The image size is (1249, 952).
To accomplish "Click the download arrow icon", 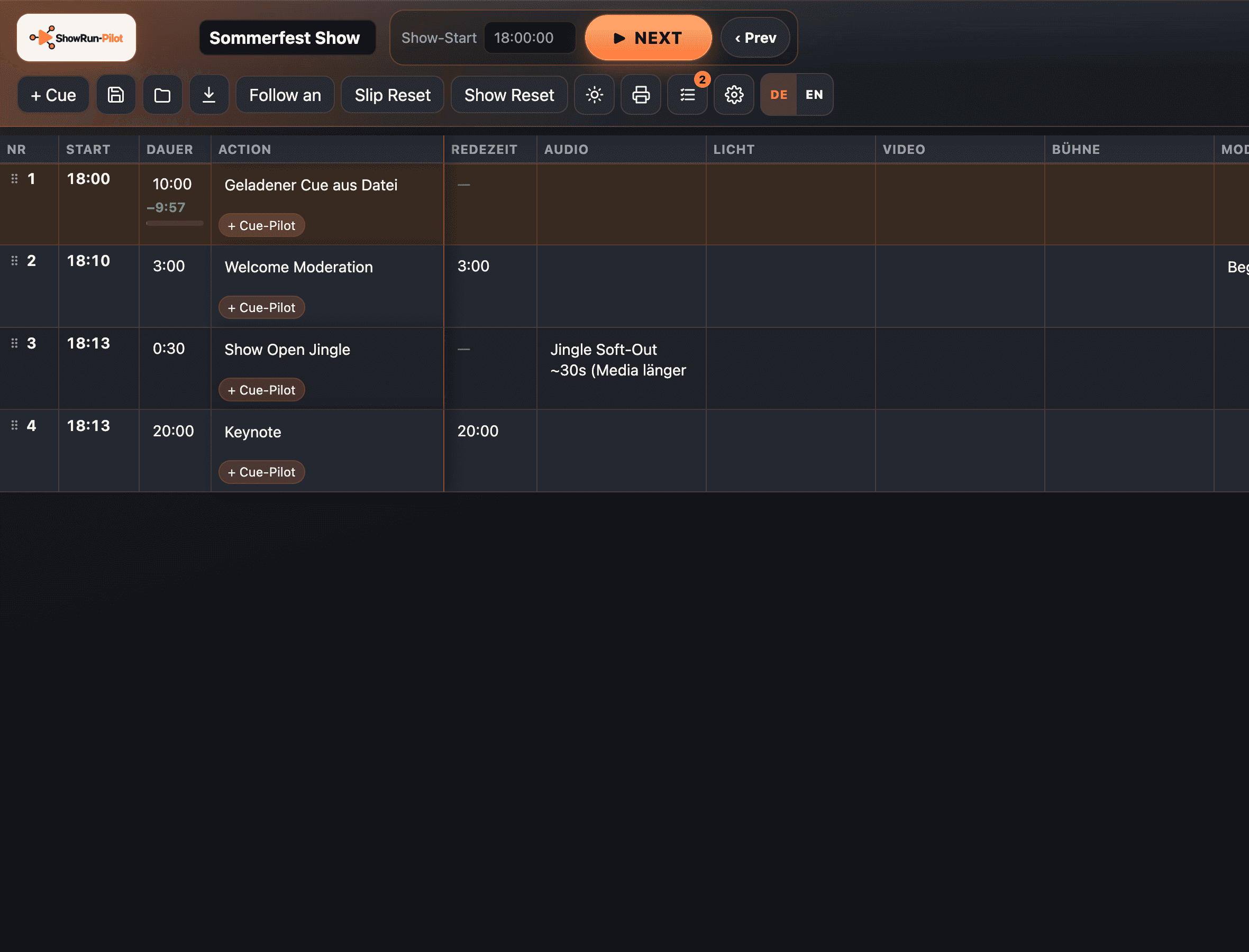I will [208, 95].
